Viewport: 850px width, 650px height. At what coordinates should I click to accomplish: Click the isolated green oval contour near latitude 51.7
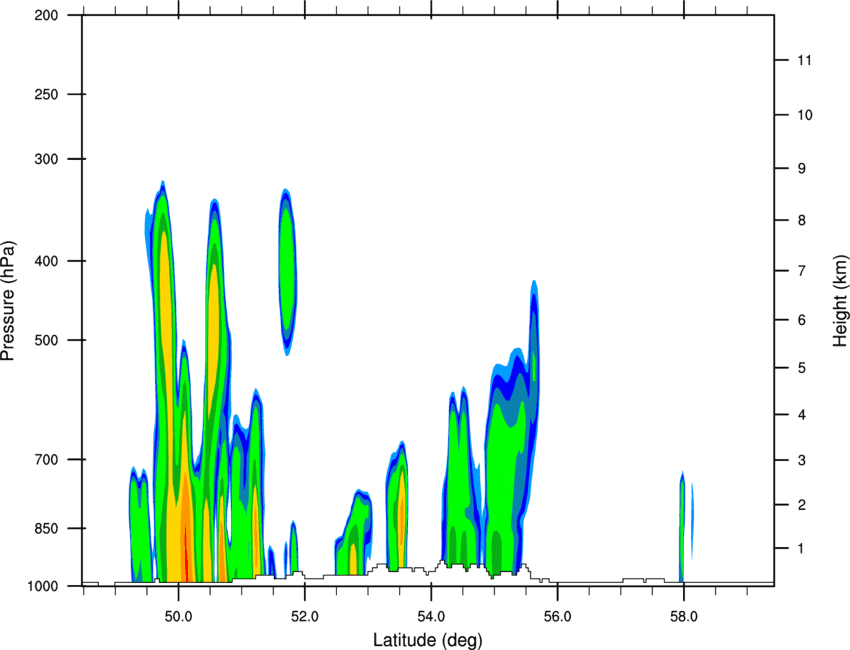pyautogui.click(x=287, y=271)
